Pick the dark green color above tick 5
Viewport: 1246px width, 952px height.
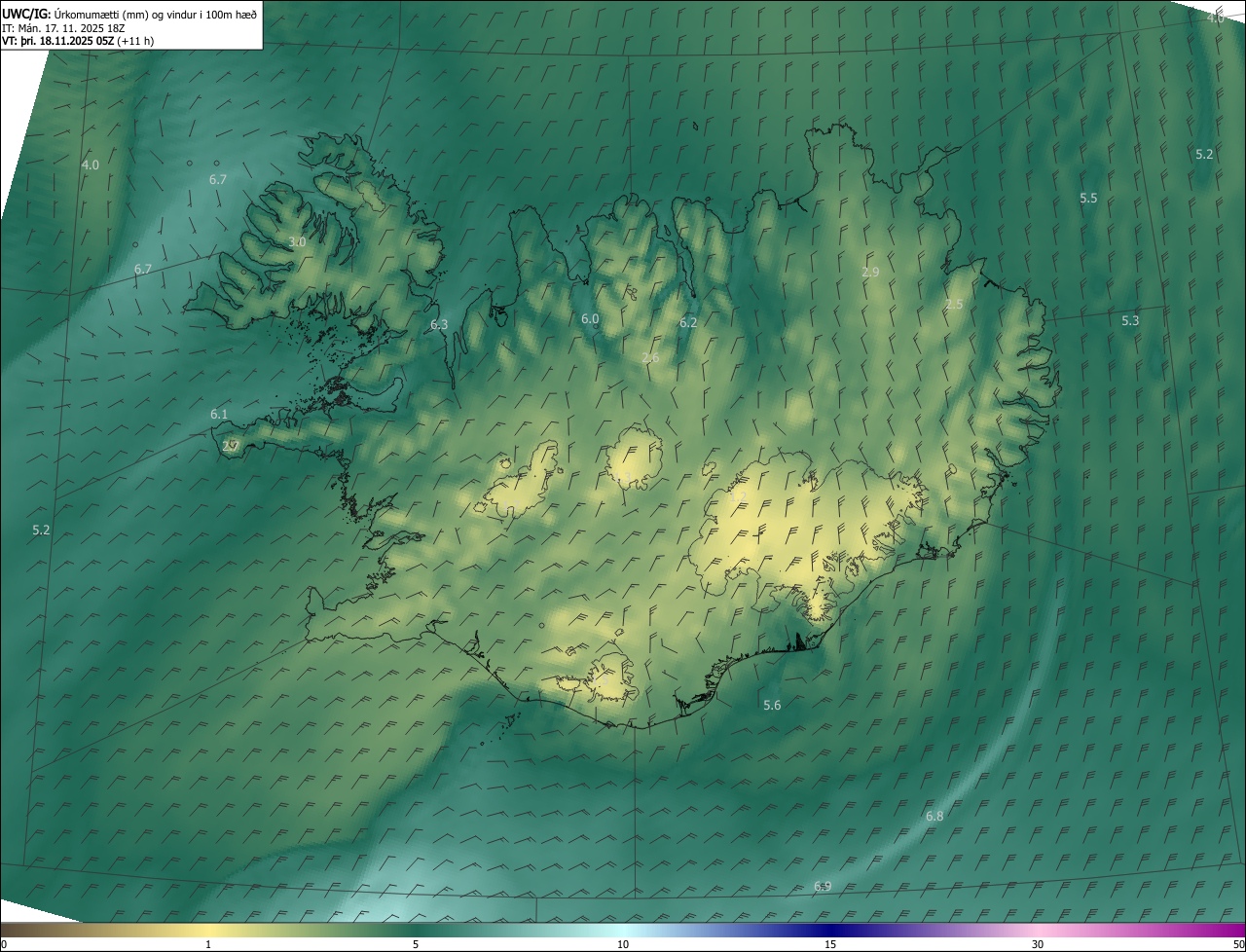416,930
